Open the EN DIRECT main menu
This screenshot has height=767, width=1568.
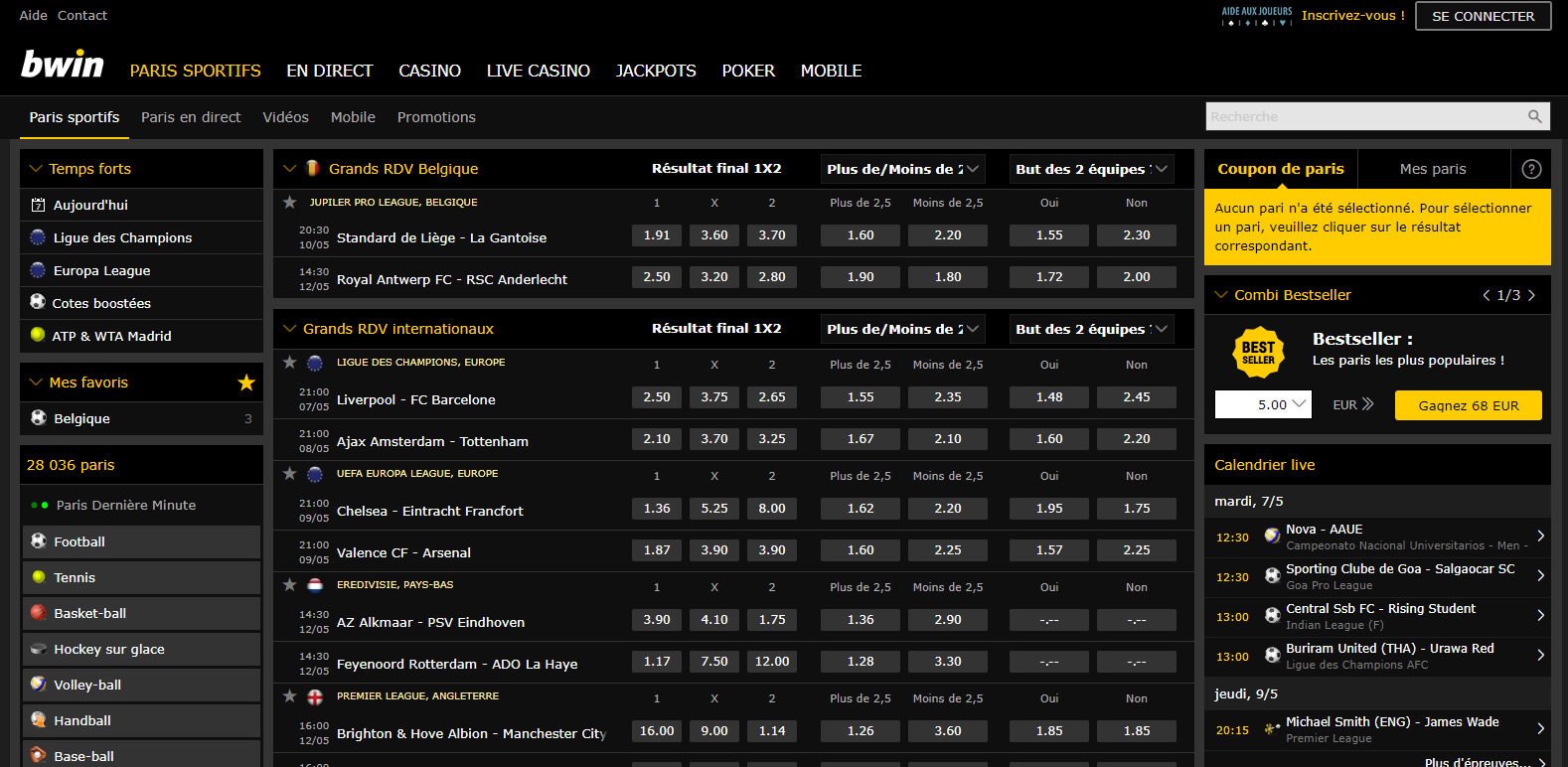click(330, 71)
